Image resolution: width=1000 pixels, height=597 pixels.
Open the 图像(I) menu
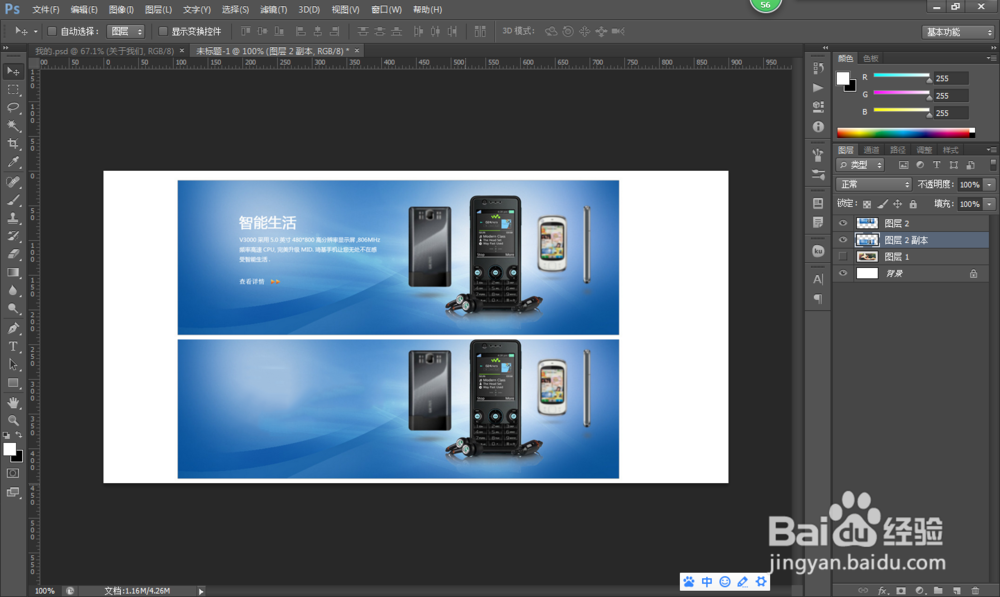coord(121,10)
